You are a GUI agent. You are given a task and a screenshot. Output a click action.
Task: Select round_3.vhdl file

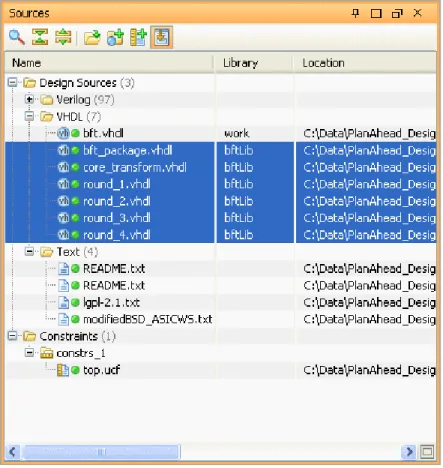pos(117,218)
